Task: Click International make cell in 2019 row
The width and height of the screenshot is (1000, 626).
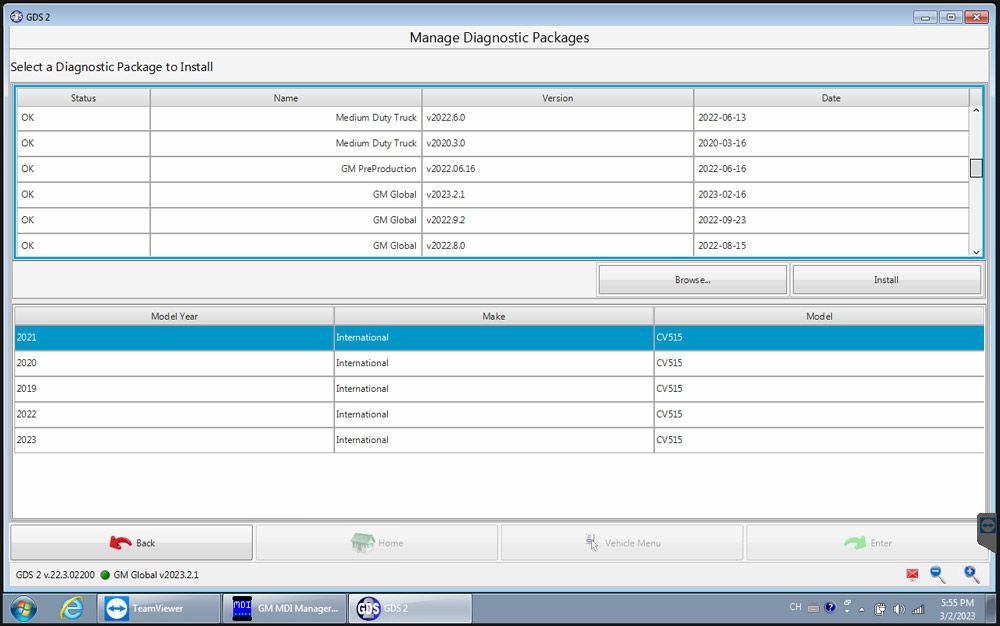Action: [494, 388]
